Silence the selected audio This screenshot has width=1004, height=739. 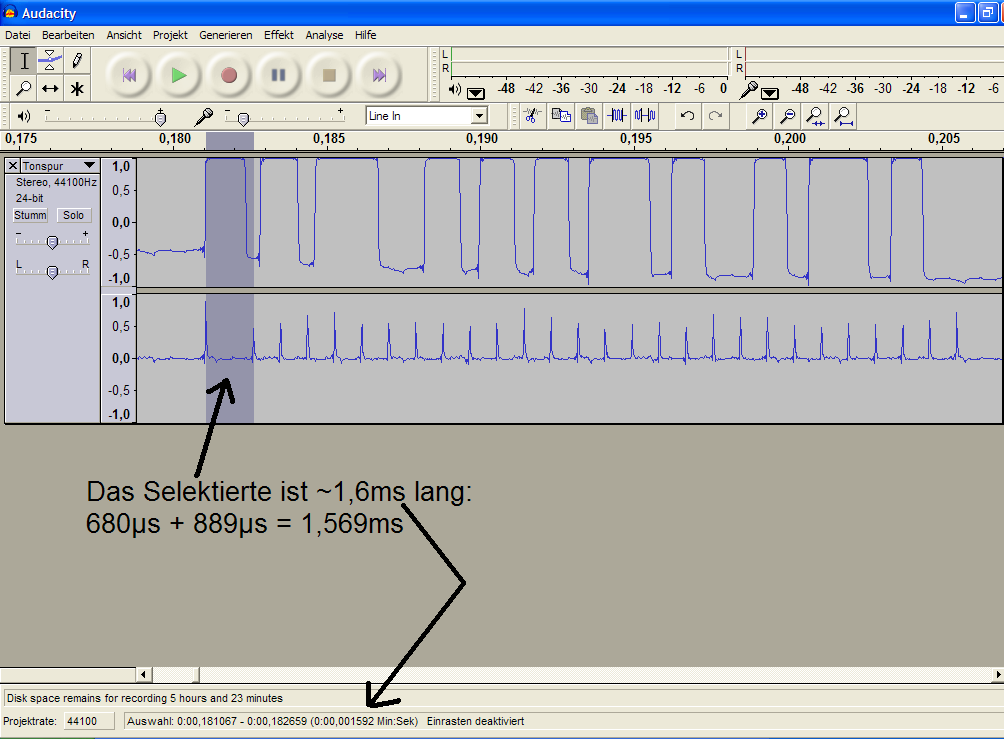645,116
